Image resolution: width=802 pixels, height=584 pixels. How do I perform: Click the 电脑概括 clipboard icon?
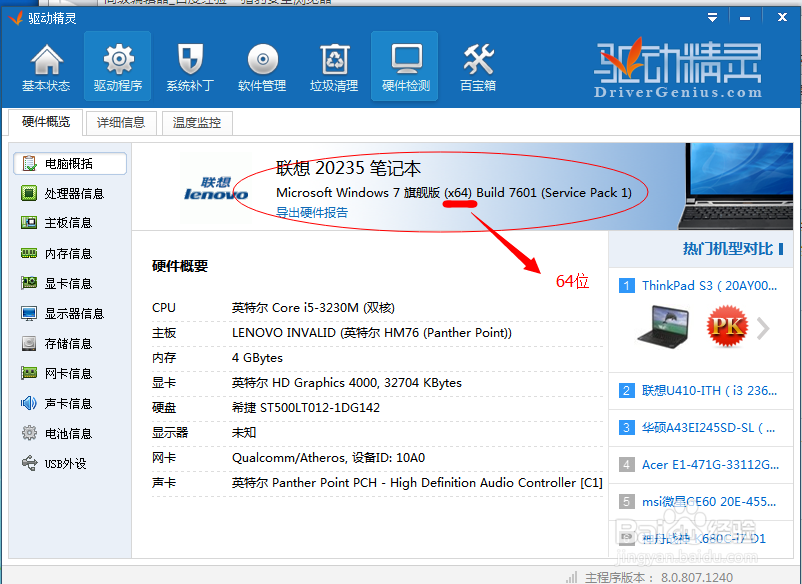click(29, 164)
